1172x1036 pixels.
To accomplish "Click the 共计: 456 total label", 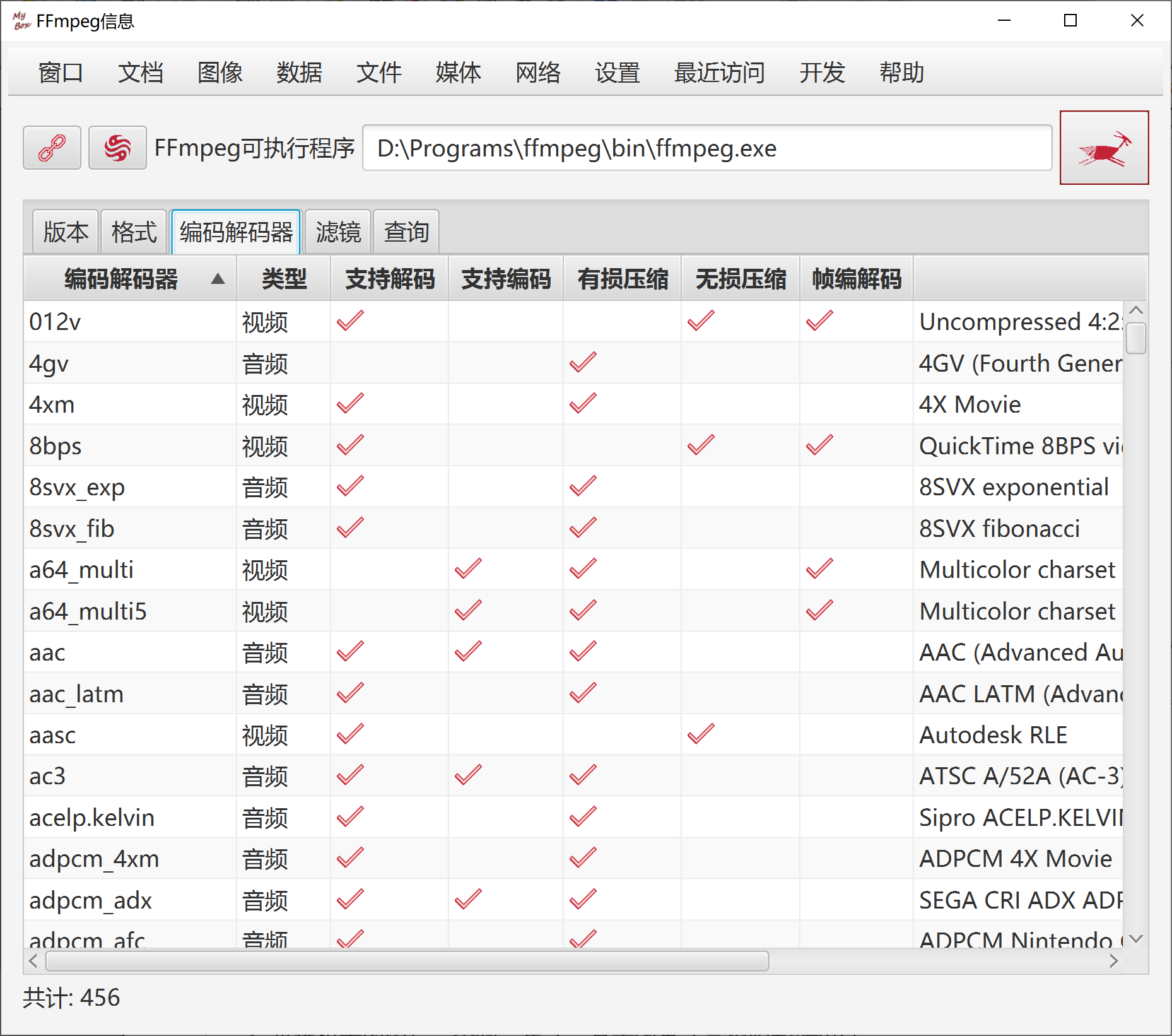I will coord(71,998).
